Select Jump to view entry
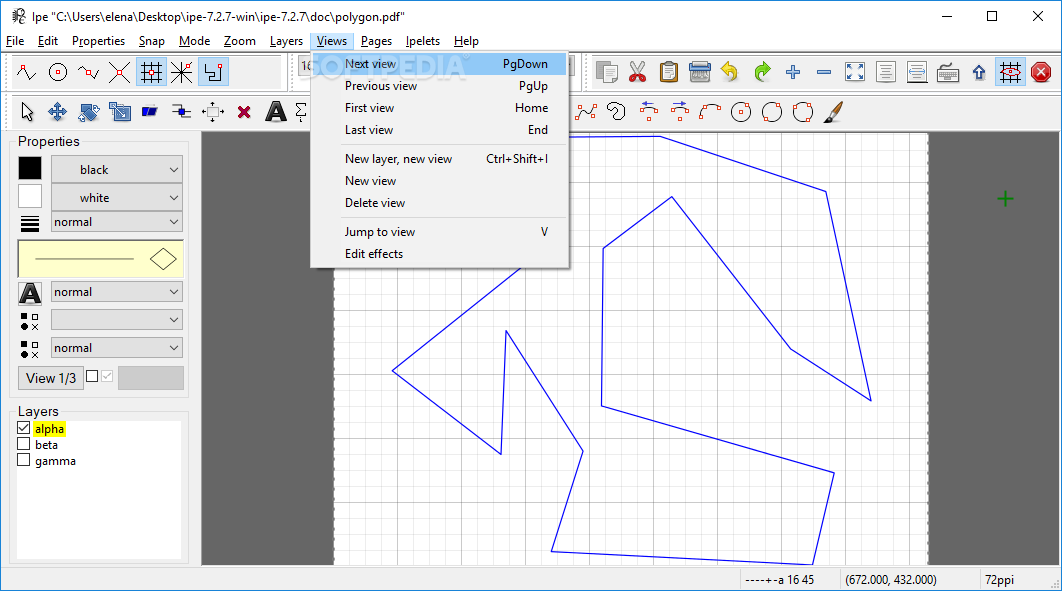 (439, 232)
